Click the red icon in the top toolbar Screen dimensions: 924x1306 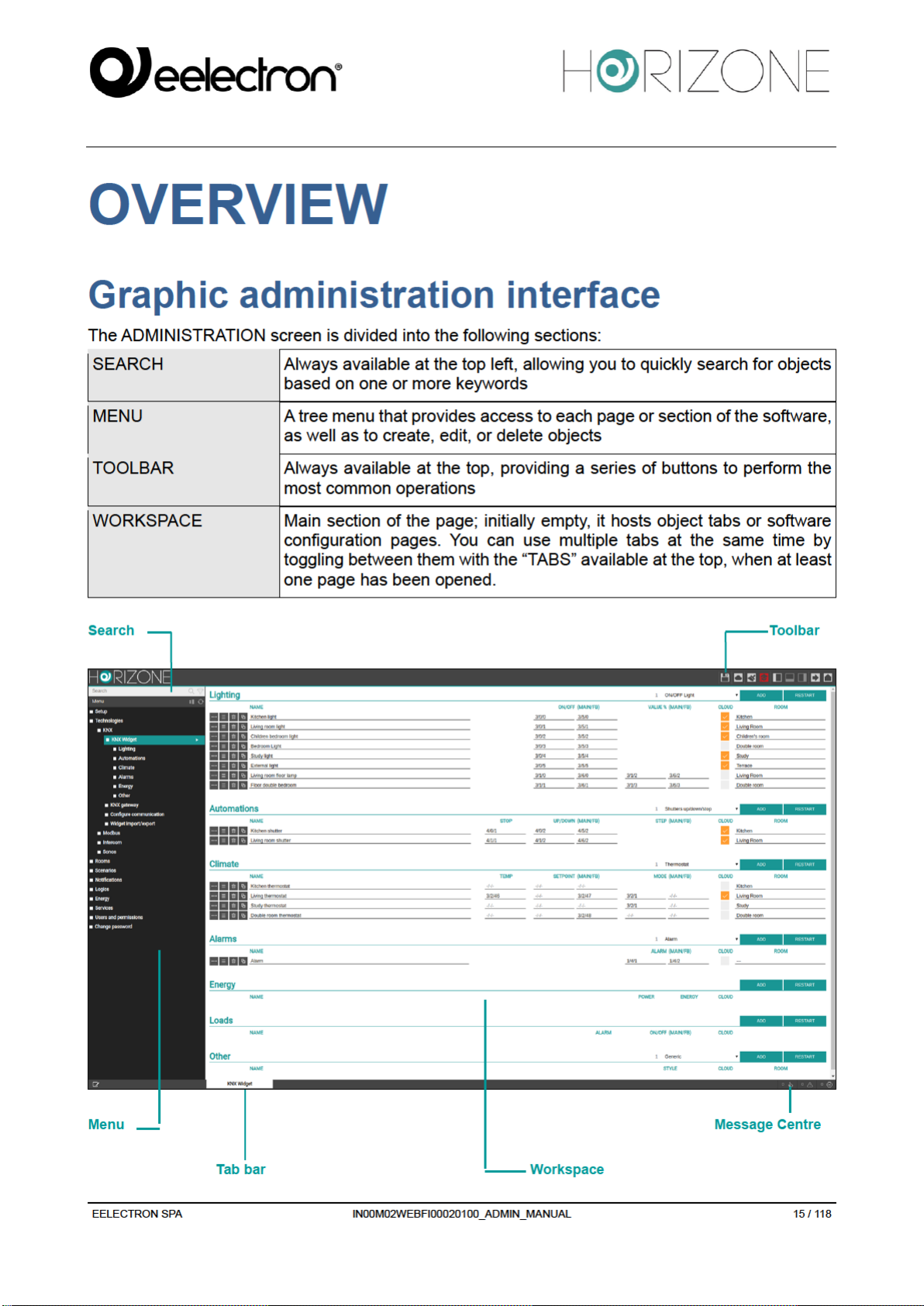pyautogui.click(x=764, y=677)
